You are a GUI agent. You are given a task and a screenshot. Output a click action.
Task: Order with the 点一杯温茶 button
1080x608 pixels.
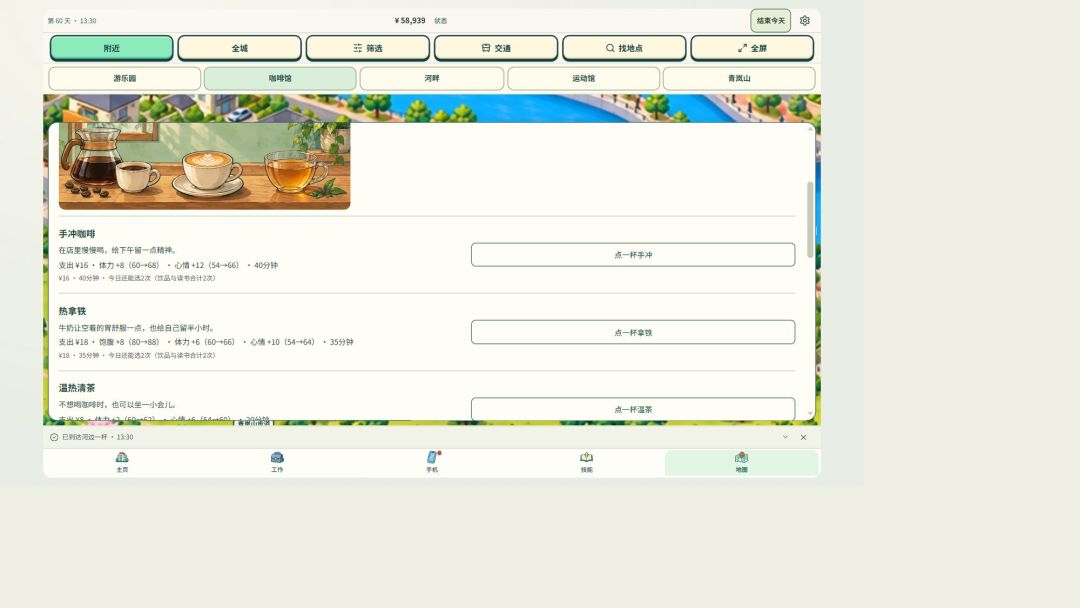point(633,408)
